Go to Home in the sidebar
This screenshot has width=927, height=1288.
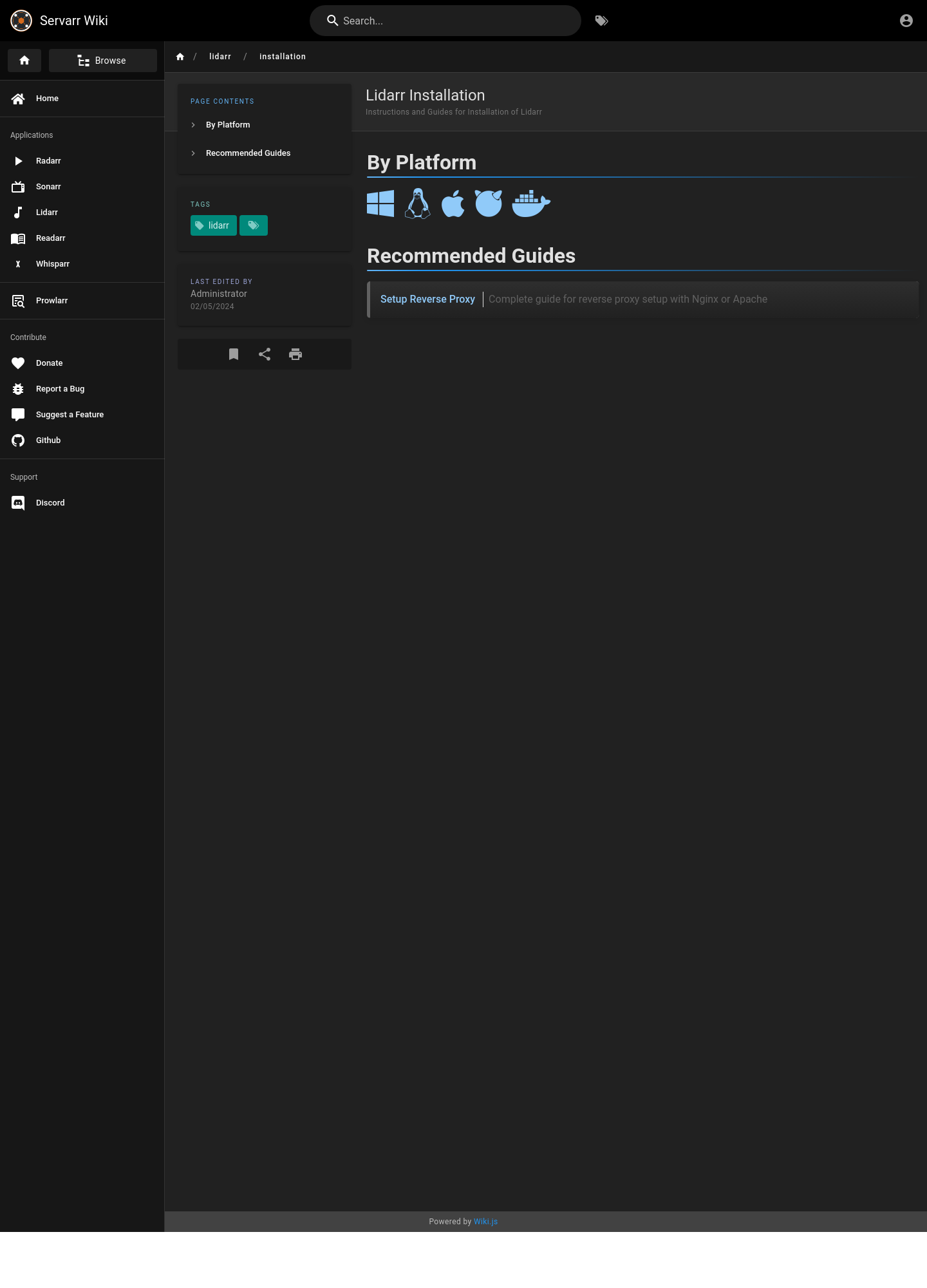pyautogui.click(x=82, y=99)
